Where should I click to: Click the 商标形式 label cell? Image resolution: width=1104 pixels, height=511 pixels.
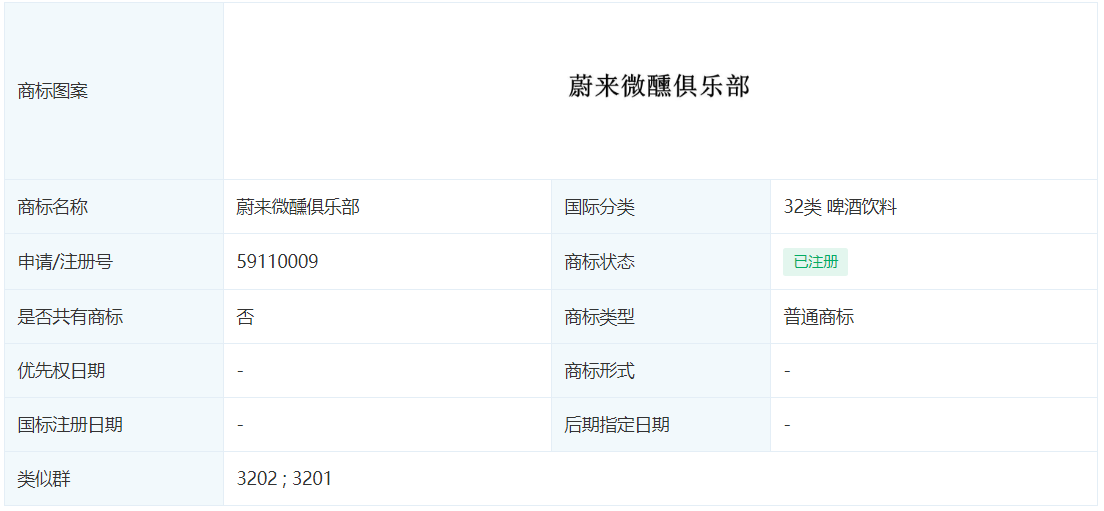click(661, 371)
